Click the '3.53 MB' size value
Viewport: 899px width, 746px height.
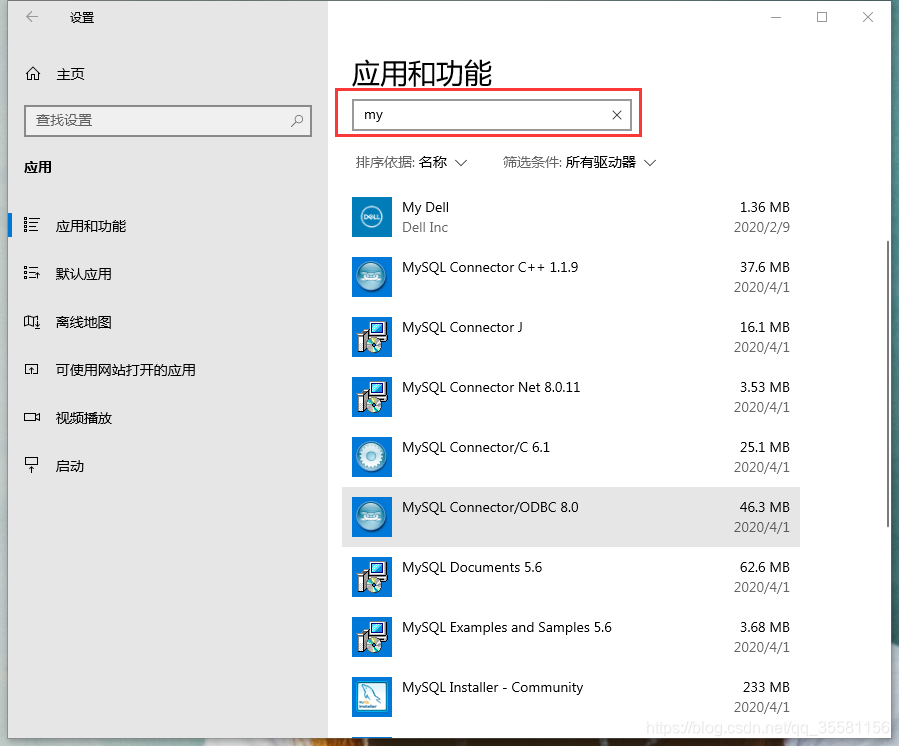[x=764, y=387]
